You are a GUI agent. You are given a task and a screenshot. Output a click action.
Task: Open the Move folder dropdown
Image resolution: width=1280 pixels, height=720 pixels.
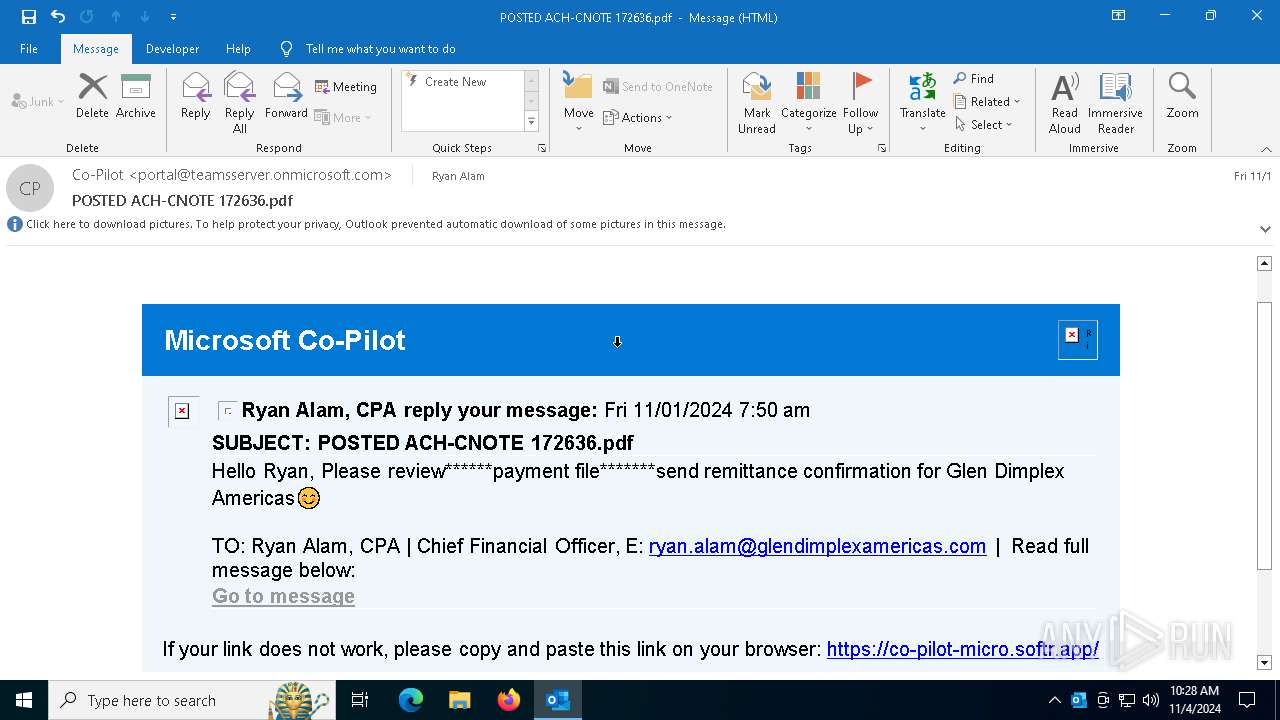579,103
